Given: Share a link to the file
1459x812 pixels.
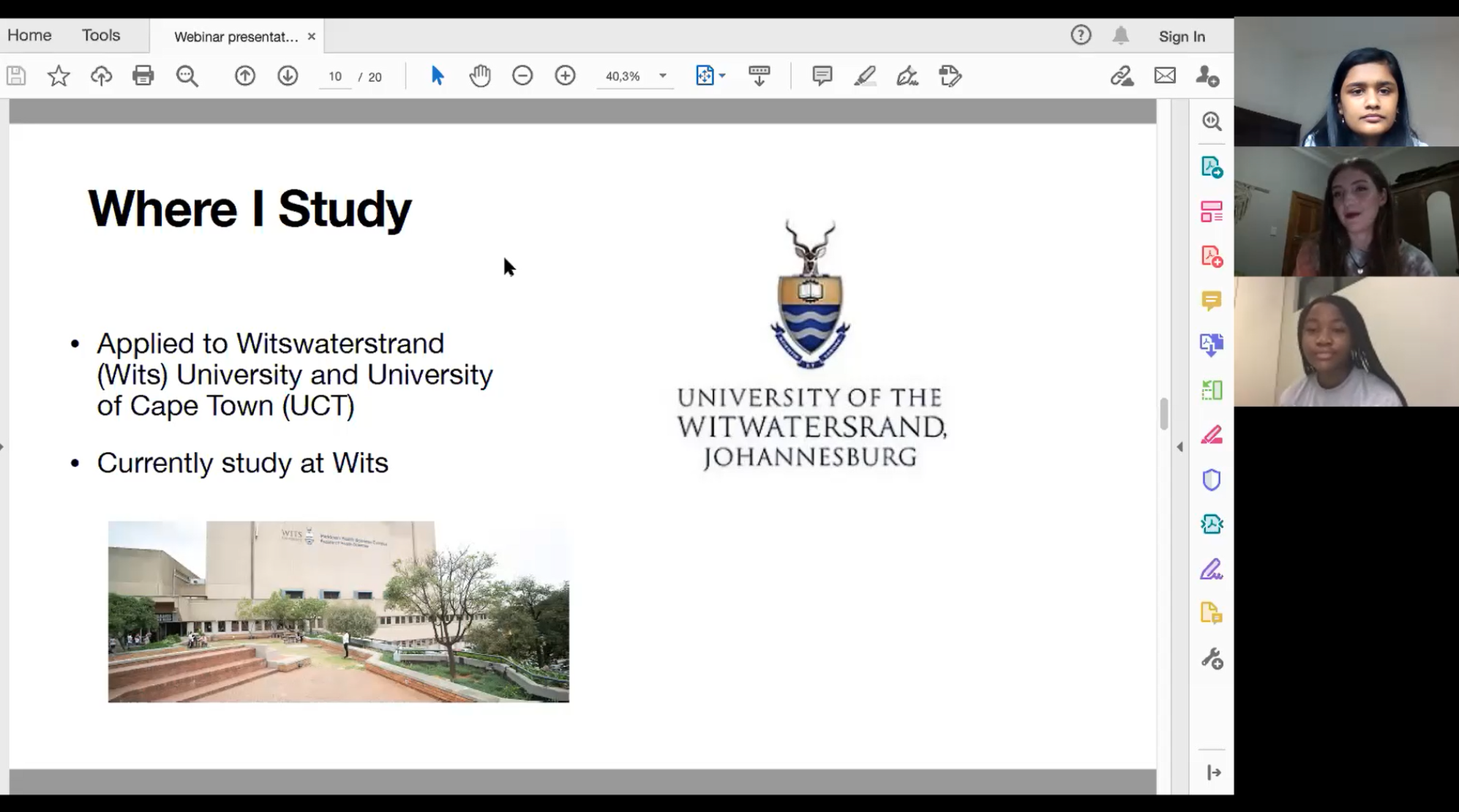Looking at the screenshot, I should [x=1122, y=76].
